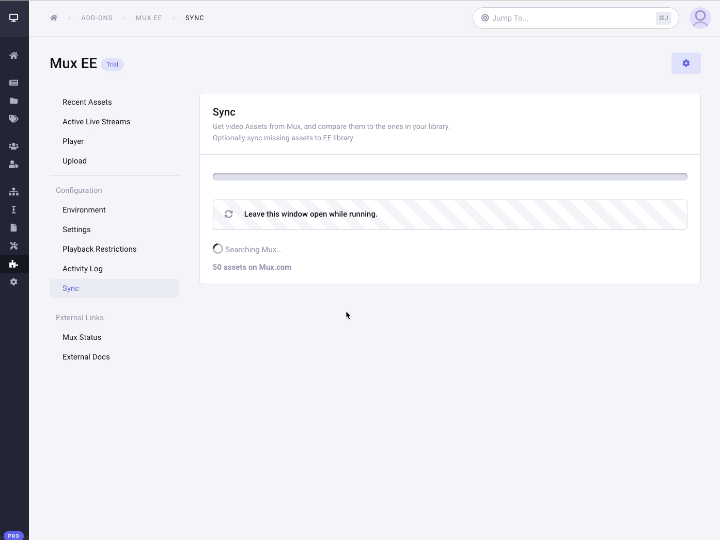
Task: Open the Categories tags icon in sidebar
Action: [14, 119]
